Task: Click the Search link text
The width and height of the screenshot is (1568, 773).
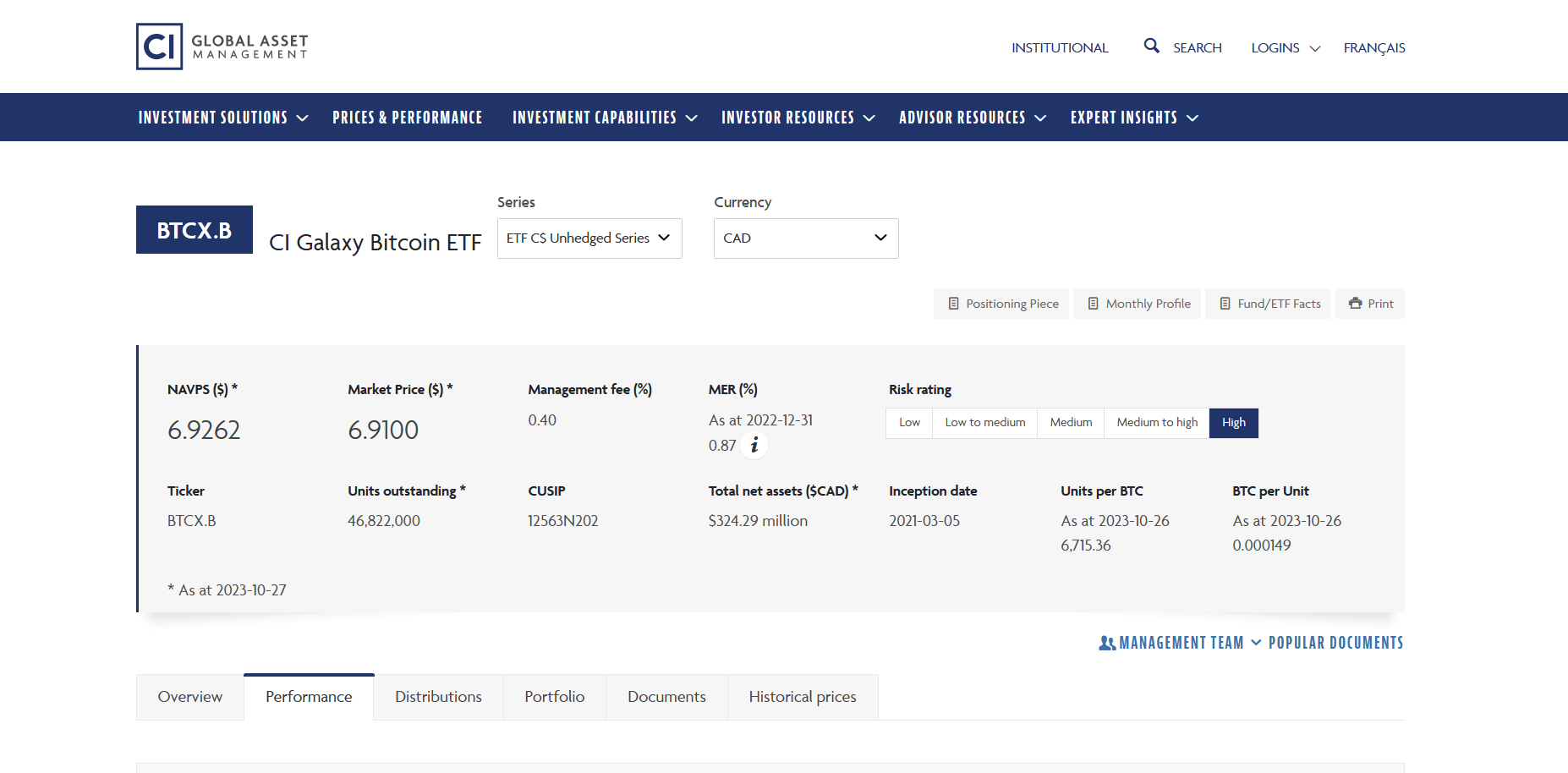Action: point(1198,48)
